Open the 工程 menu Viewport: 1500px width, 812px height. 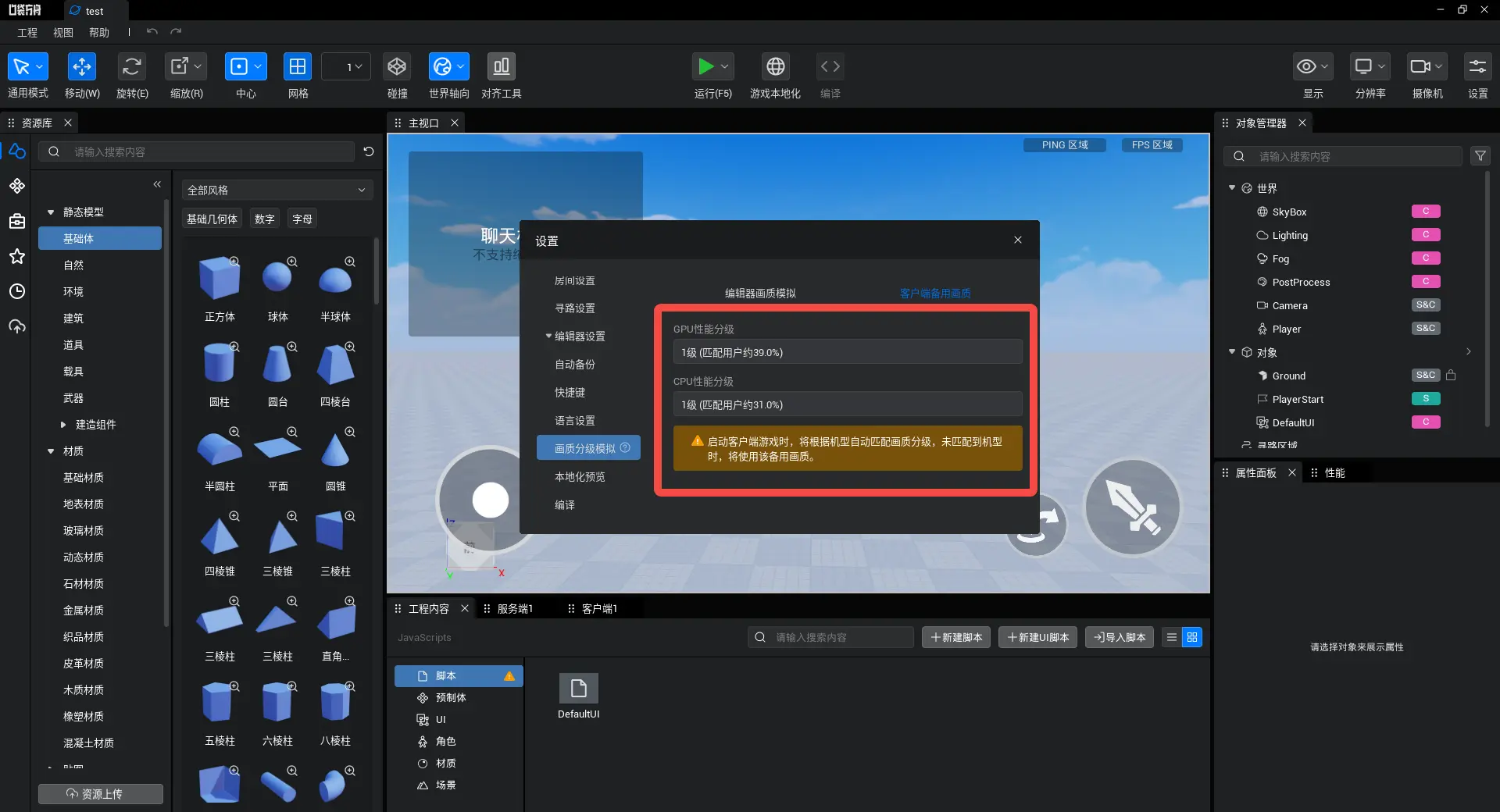tap(27, 32)
